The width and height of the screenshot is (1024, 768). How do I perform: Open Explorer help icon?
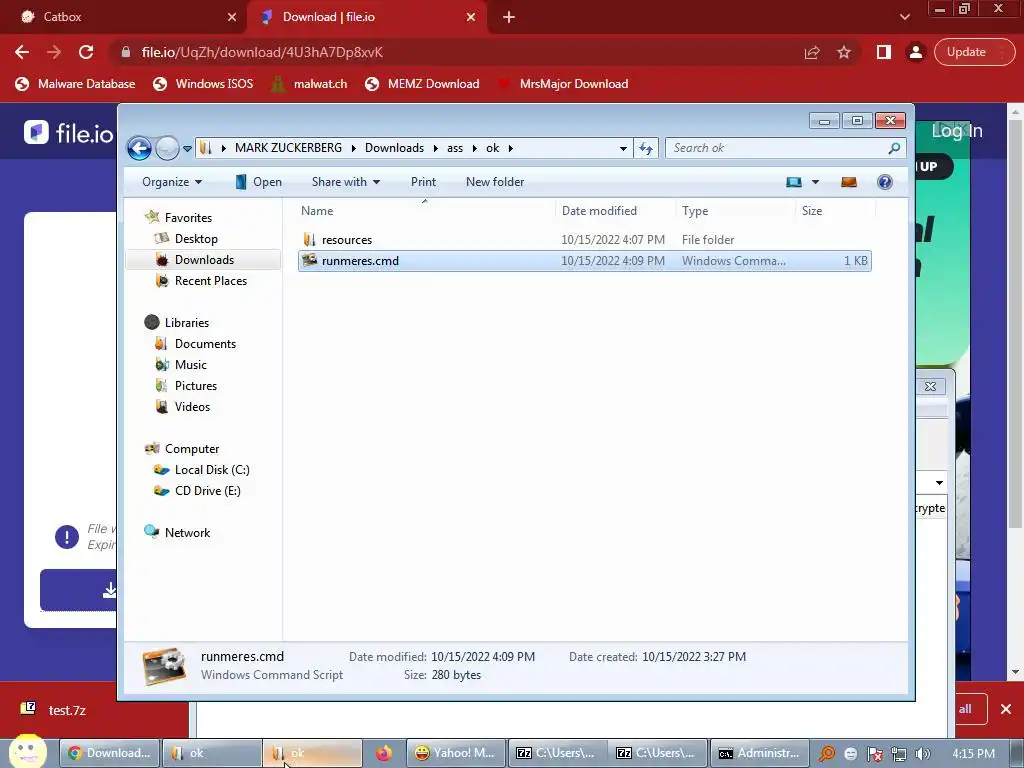pos(884,182)
